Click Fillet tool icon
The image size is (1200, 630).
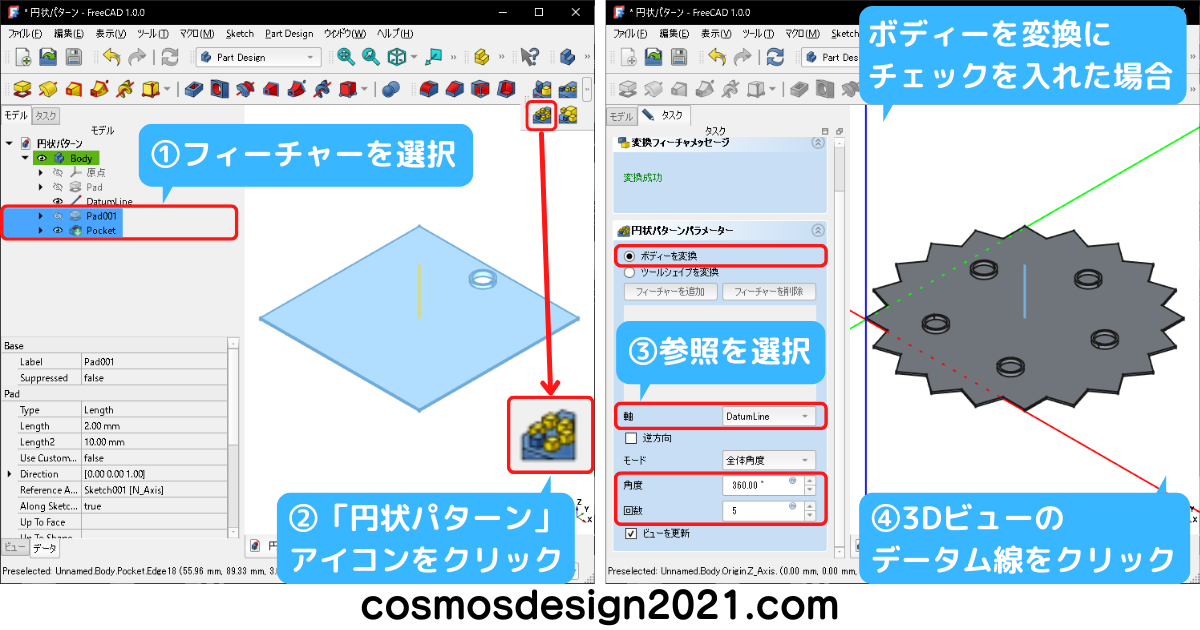coord(429,89)
